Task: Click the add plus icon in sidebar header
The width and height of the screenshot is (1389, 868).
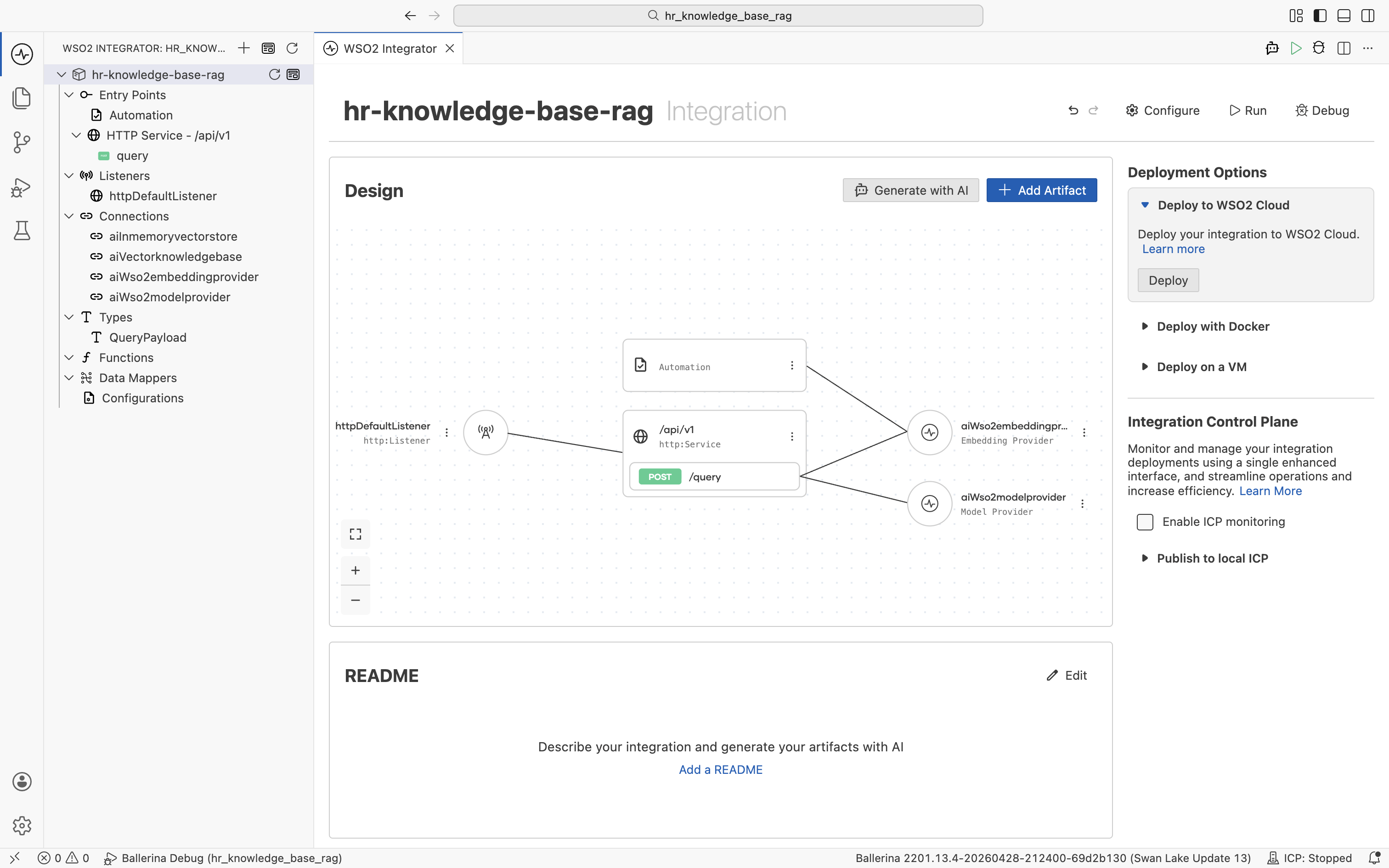Action: (244, 48)
